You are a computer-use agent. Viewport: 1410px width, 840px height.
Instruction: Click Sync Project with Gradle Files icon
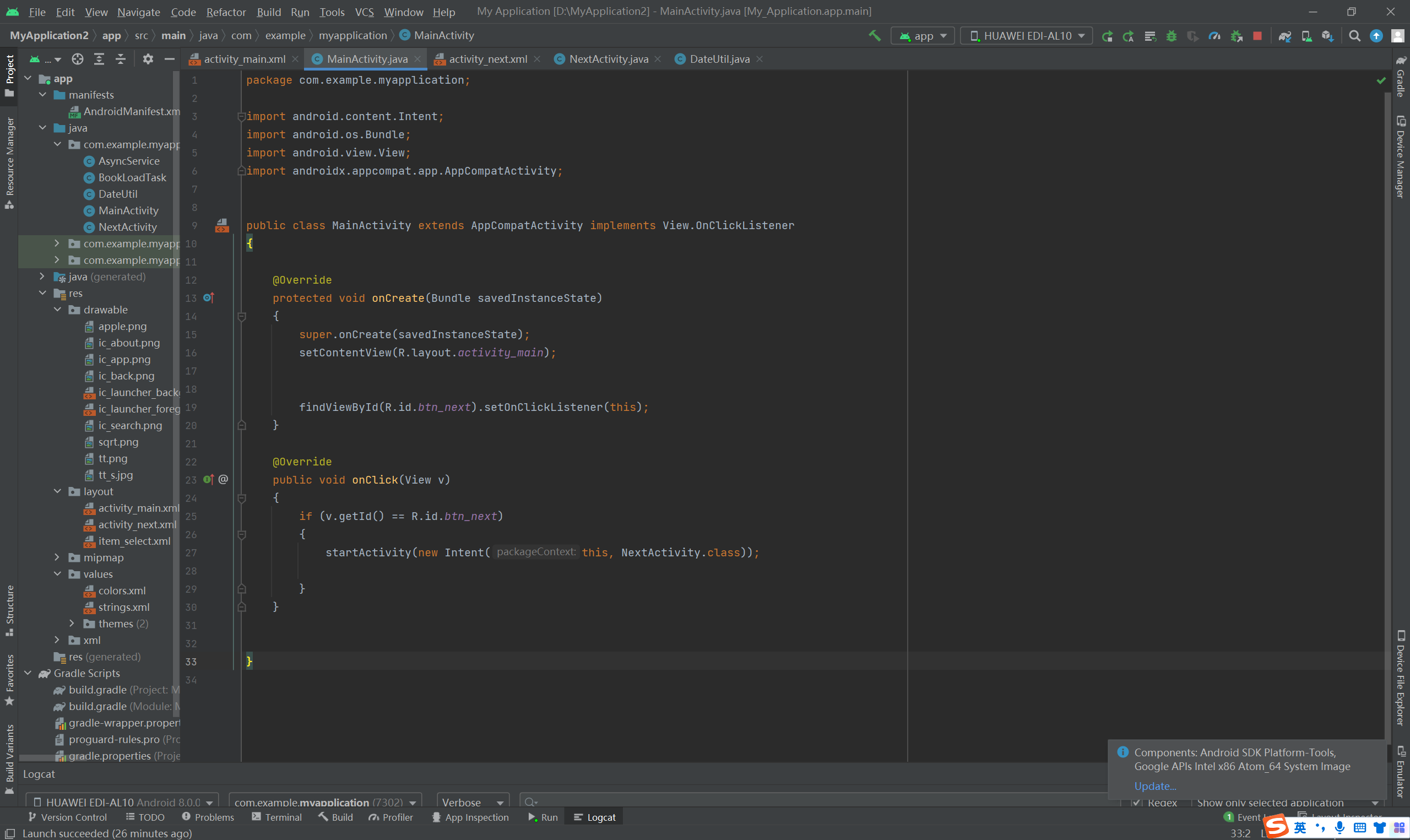[1284, 36]
